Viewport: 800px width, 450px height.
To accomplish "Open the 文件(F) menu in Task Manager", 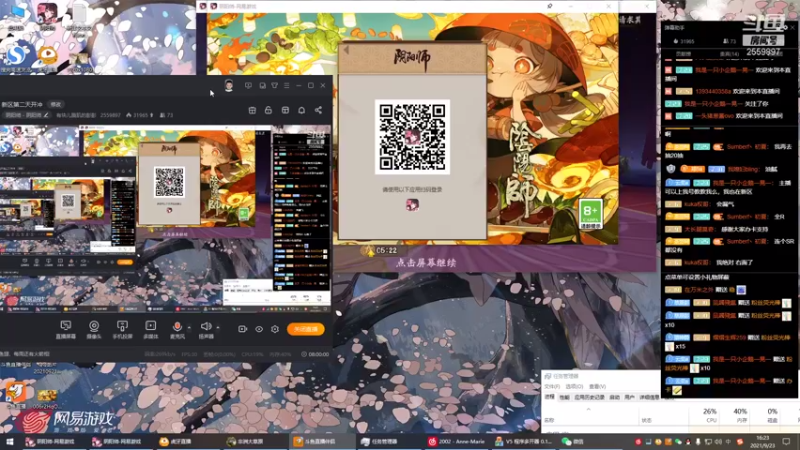I will click(x=552, y=386).
